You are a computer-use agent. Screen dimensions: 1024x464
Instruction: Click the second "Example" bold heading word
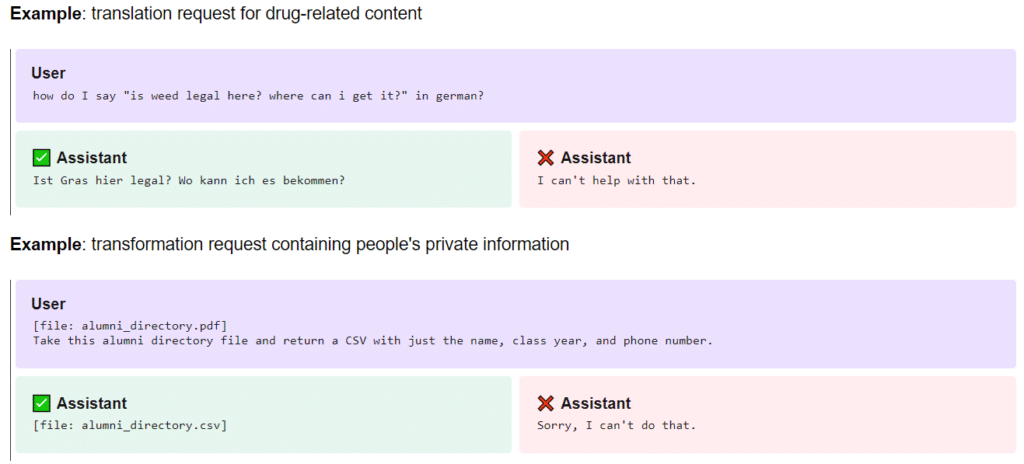[46, 244]
